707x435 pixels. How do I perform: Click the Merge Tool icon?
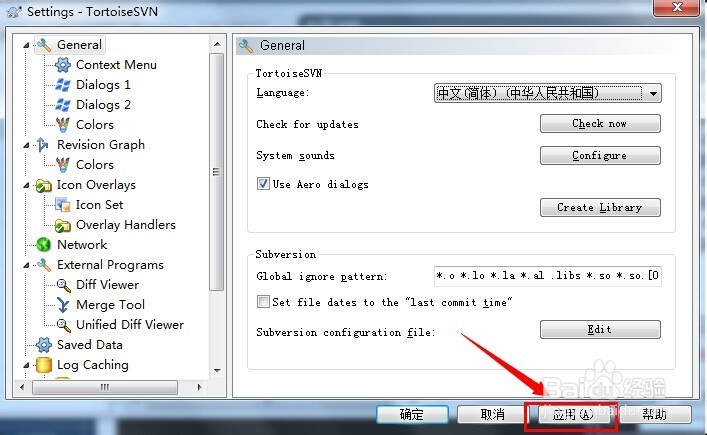tap(63, 305)
